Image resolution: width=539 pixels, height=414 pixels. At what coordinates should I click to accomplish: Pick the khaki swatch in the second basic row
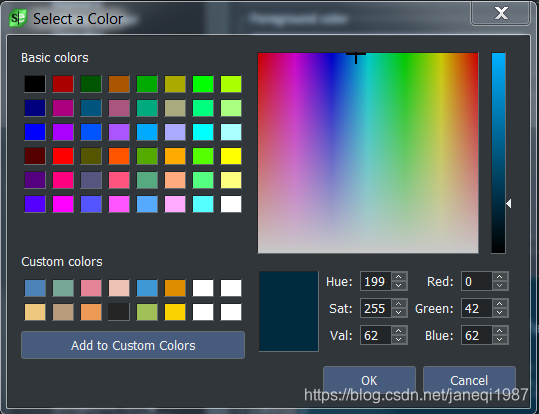click(x=175, y=108)
